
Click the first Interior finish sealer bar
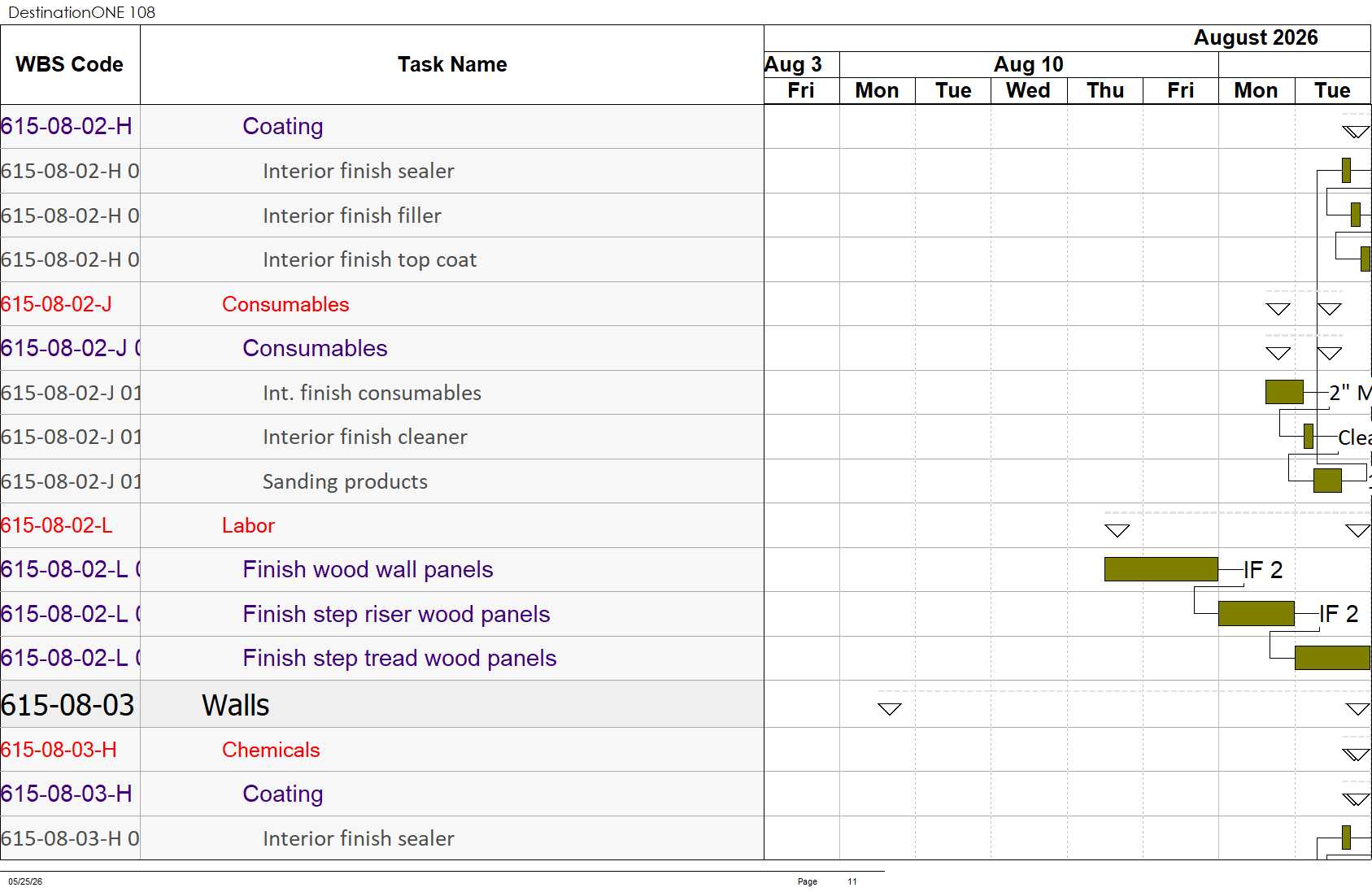[x=1346, y=170]
